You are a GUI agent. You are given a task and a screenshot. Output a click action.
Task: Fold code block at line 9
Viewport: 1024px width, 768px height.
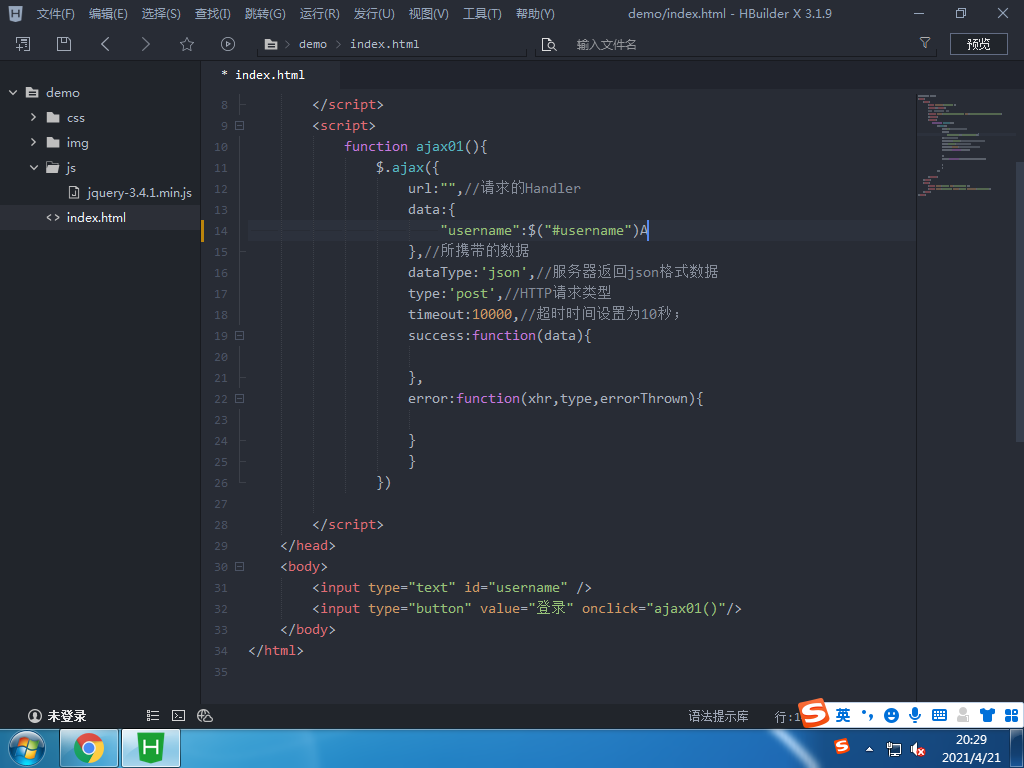[x=240, y=125]
